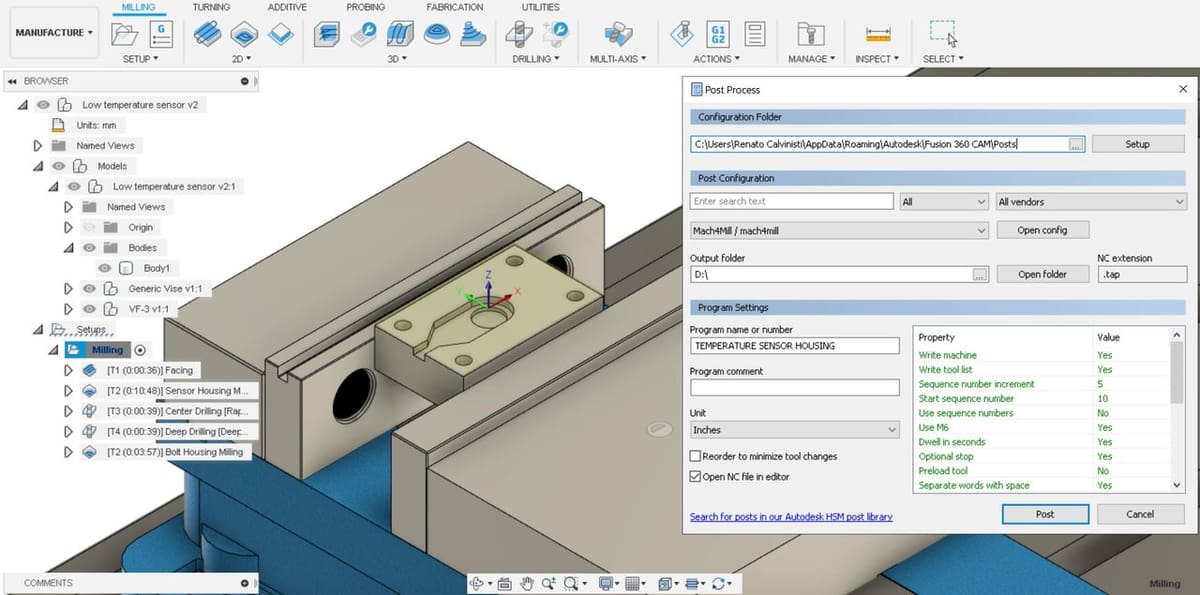Click the Program comment input field
The height and width of the screenshot is (595, 1200).
coord(795,387)
